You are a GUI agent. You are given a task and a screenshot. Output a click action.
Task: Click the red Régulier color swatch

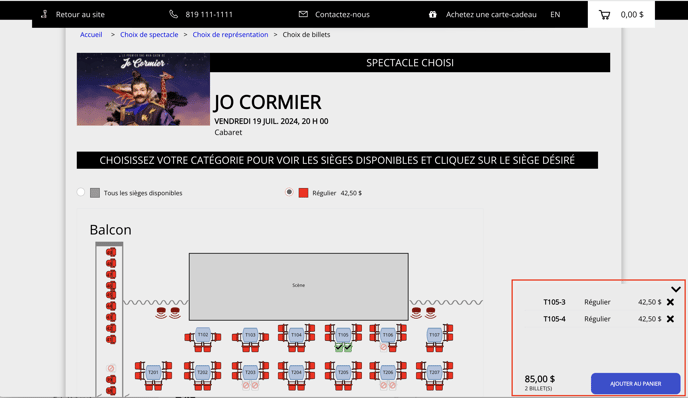[x=303, y=193]
